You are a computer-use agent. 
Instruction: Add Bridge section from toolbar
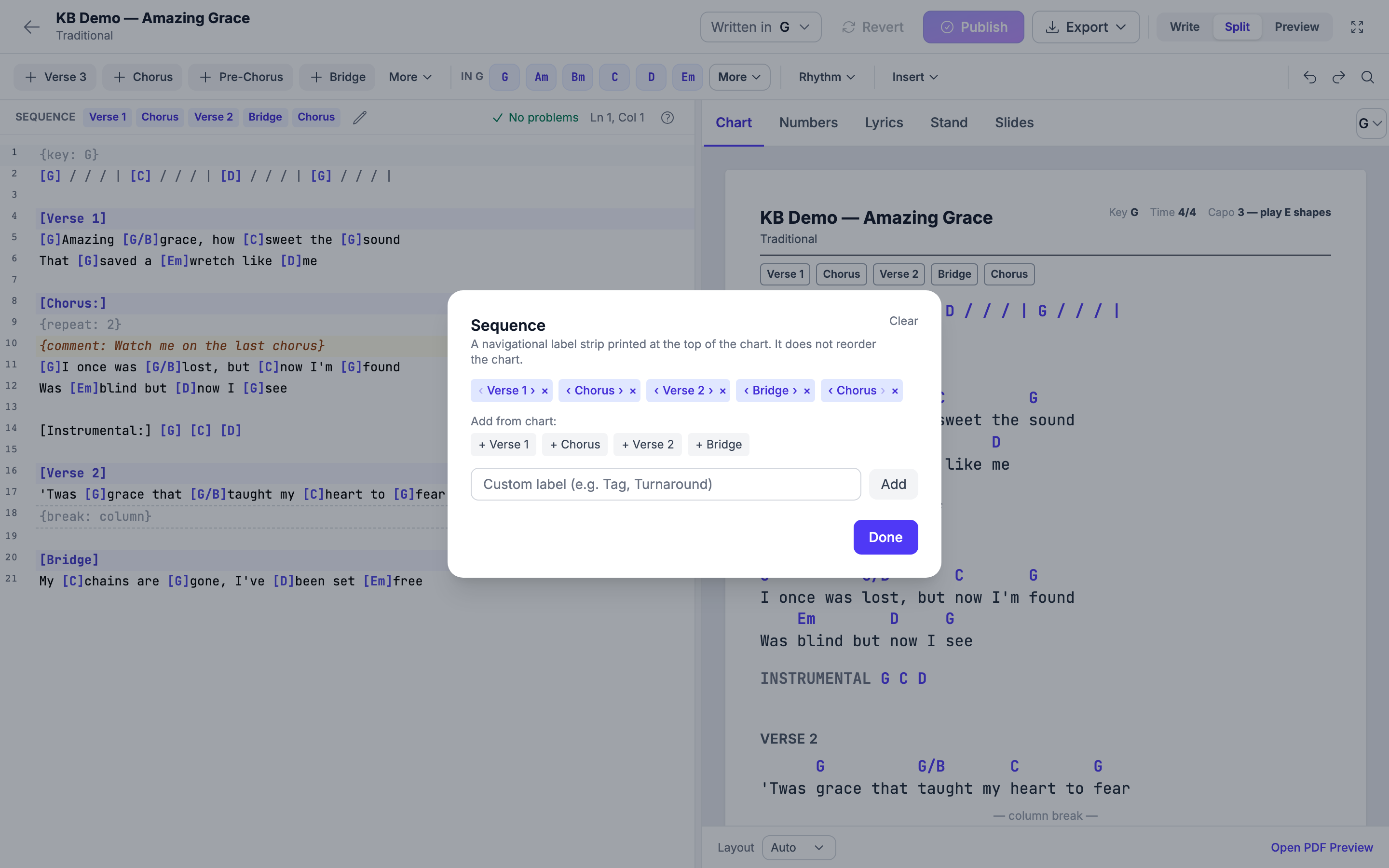click(x=338, y=77)
